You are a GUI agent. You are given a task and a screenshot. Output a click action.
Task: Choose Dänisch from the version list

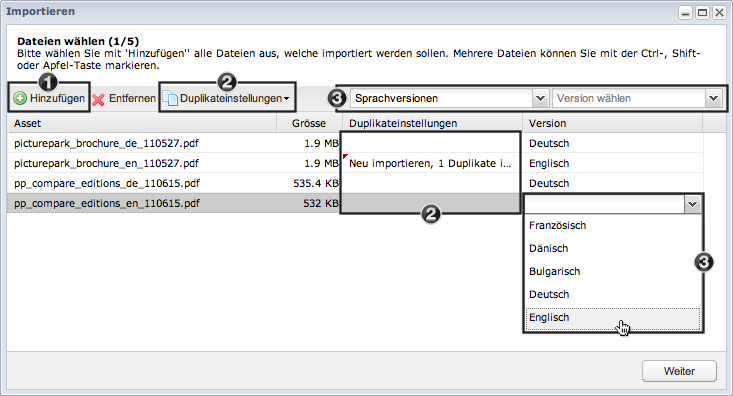tap(613, 248)
